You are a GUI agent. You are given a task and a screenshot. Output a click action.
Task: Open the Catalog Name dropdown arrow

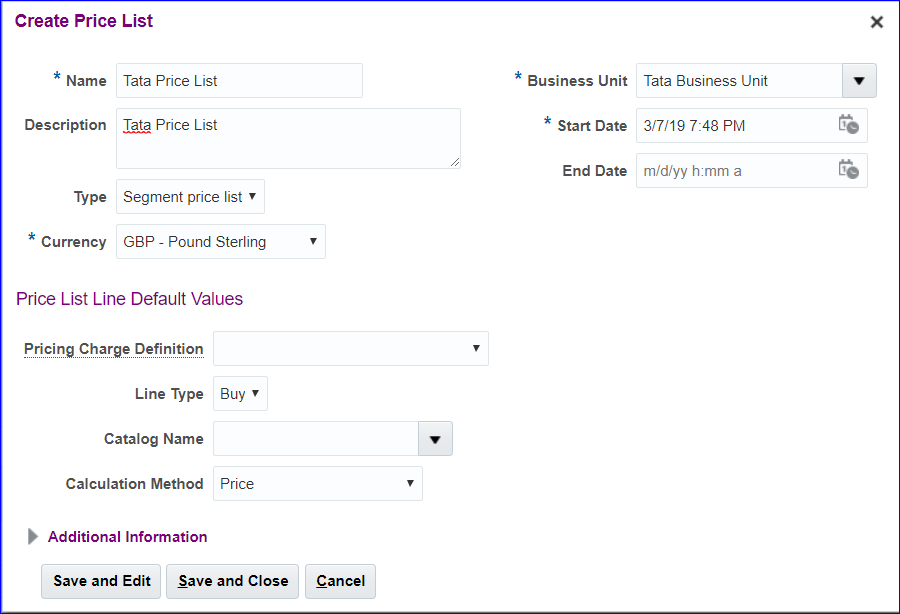(x=435, y=439)
